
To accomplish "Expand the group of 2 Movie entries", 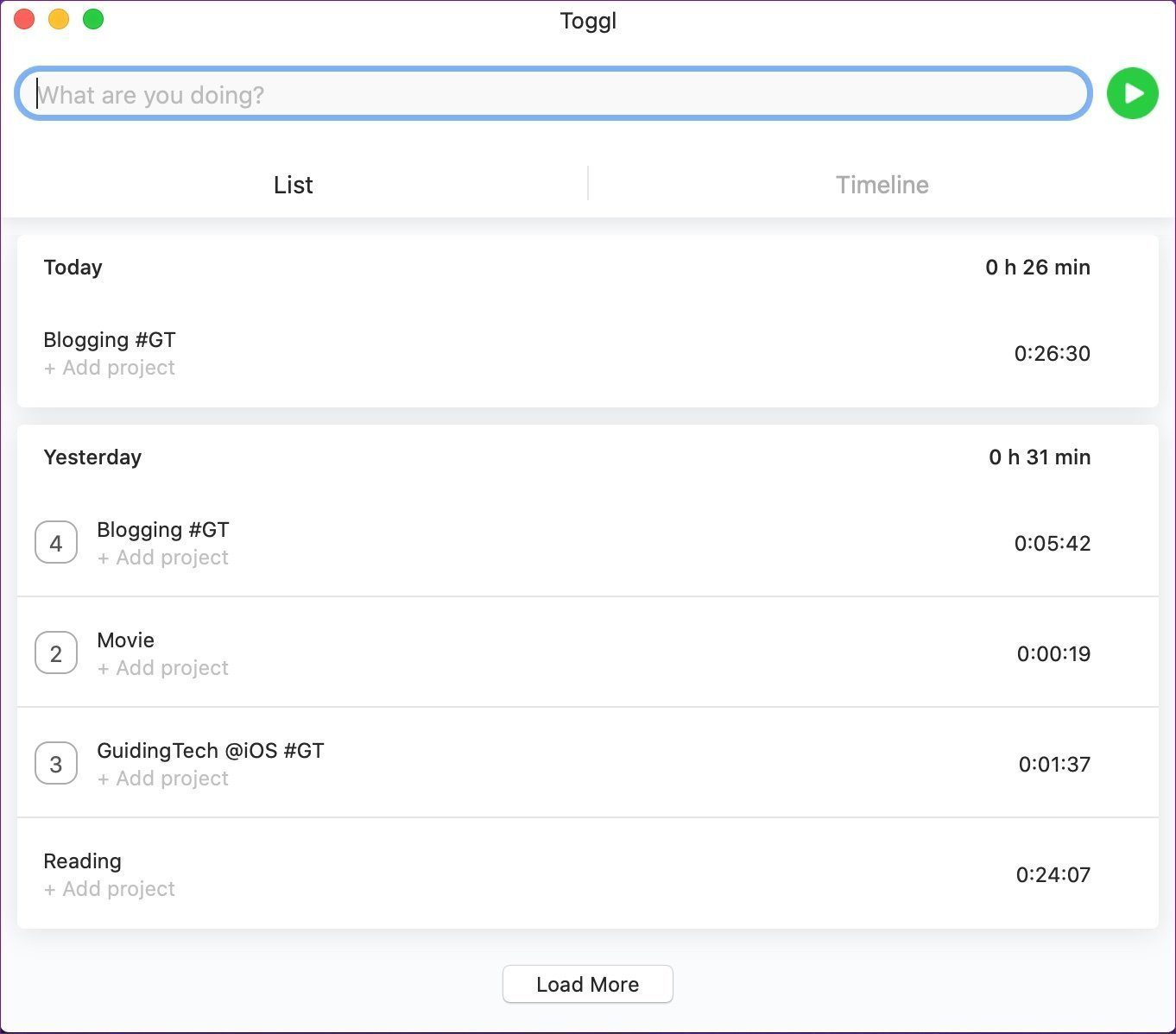I will 56,653.
